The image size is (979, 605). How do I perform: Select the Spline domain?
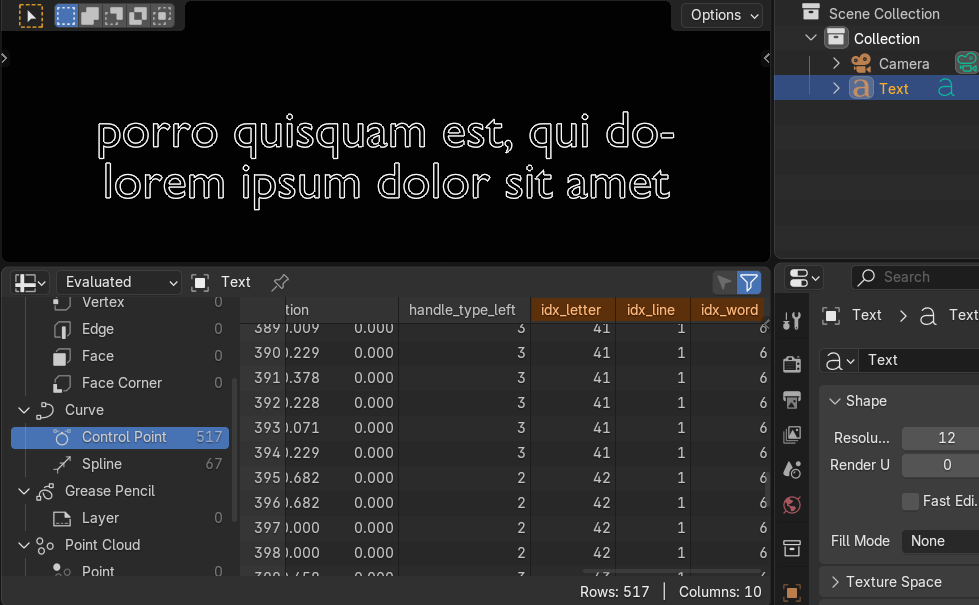(x=121, y=464)
